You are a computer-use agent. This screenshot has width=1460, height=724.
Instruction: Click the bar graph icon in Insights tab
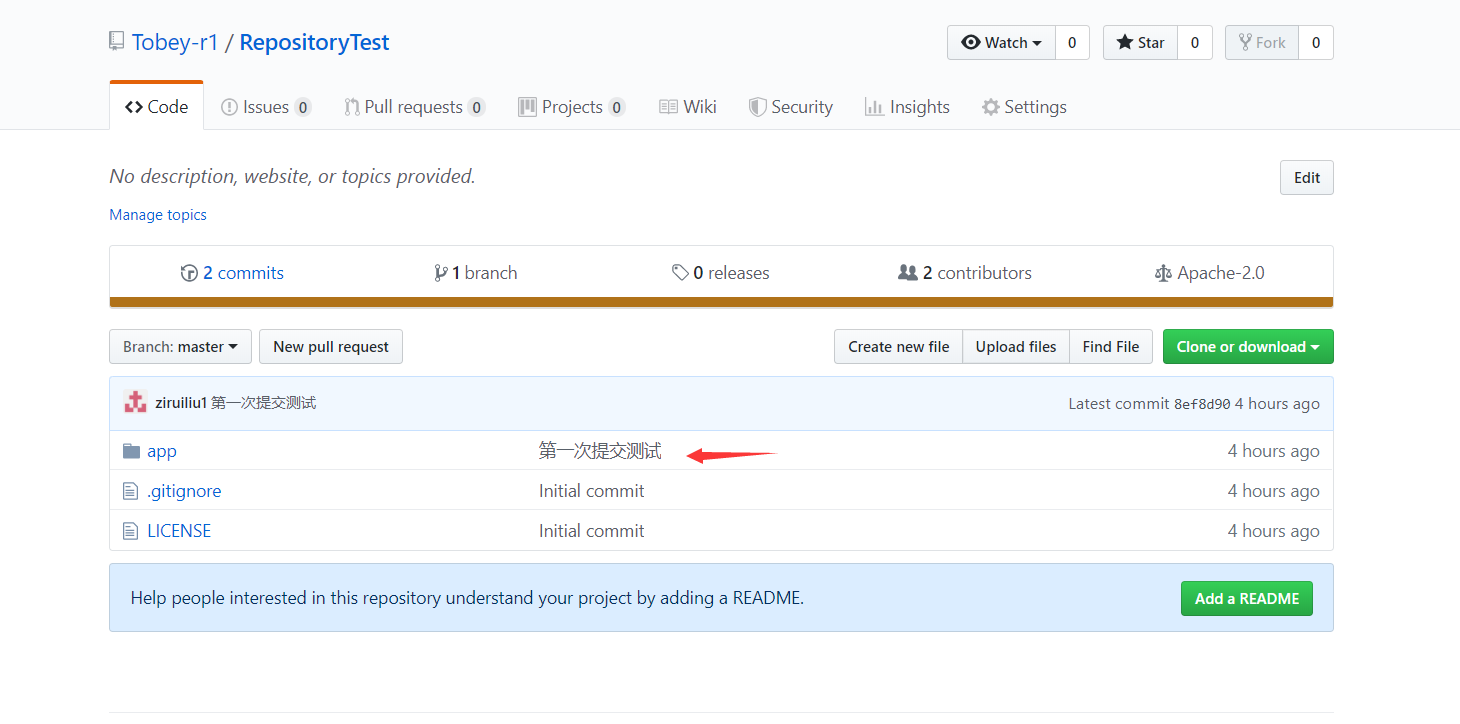(x=874, y=107)
